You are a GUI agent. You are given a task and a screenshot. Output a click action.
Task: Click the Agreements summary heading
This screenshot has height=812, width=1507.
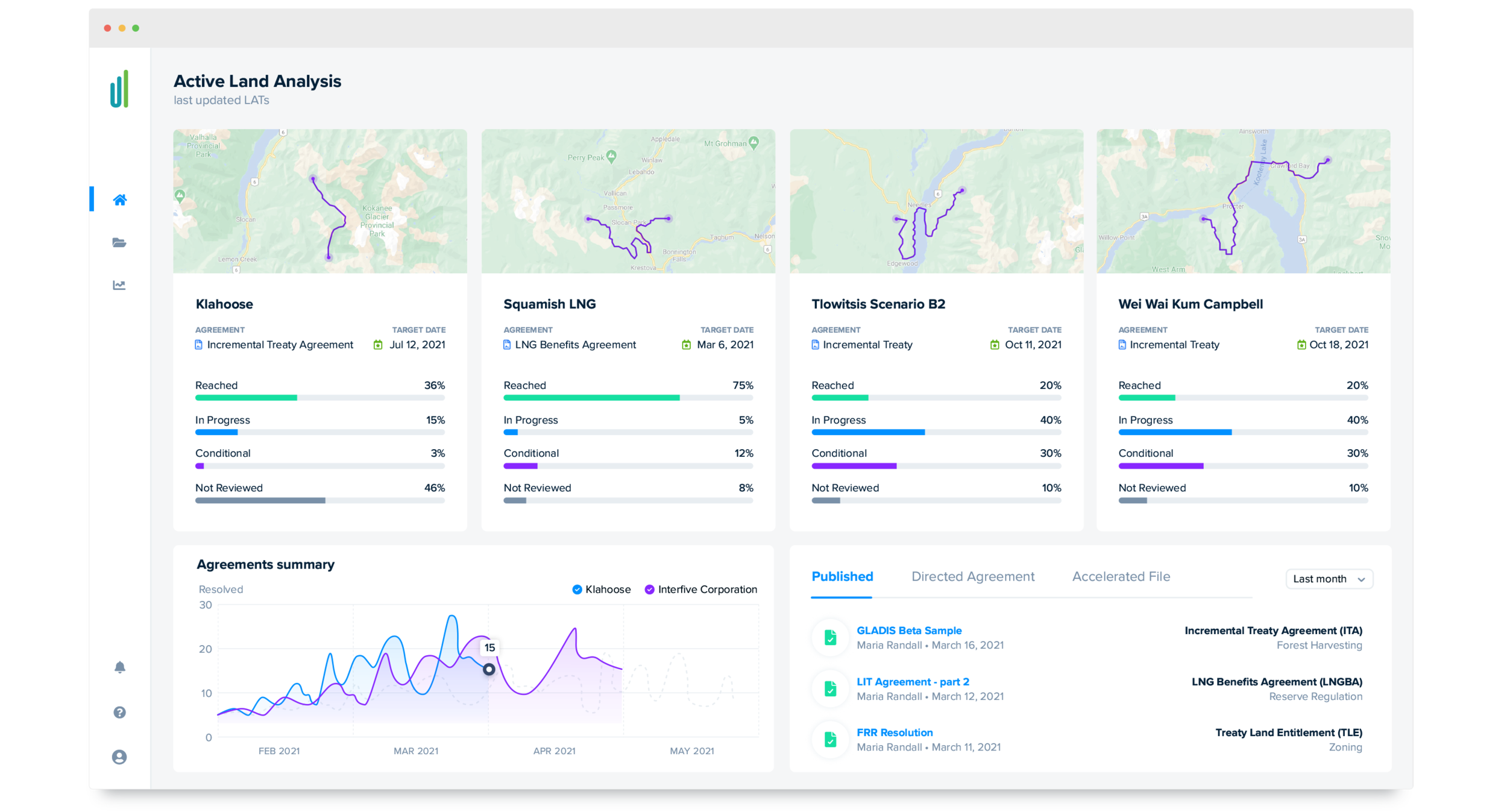pyautogui.click(x=265, y=564)
